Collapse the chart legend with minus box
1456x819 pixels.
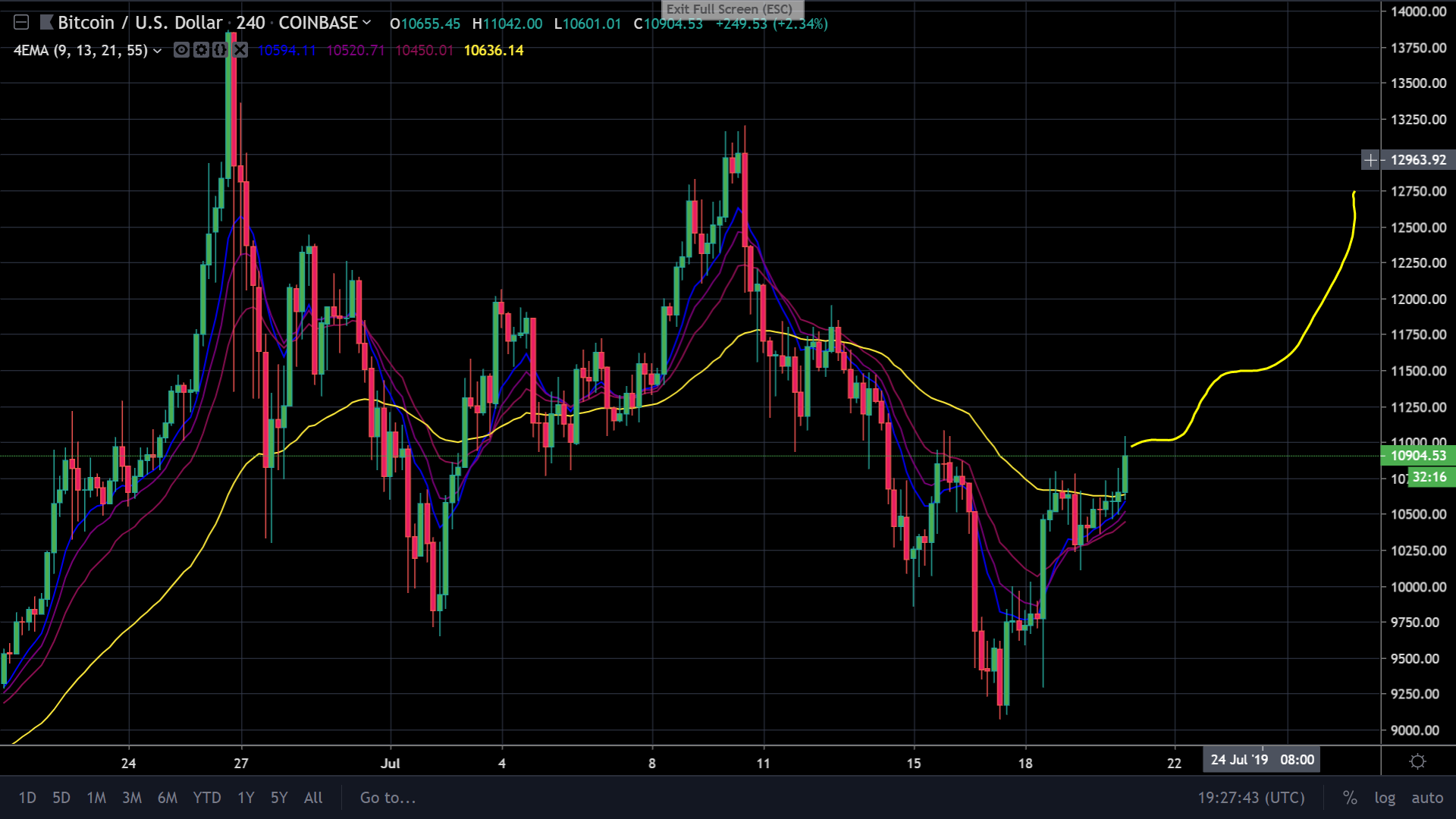[21, 23]
